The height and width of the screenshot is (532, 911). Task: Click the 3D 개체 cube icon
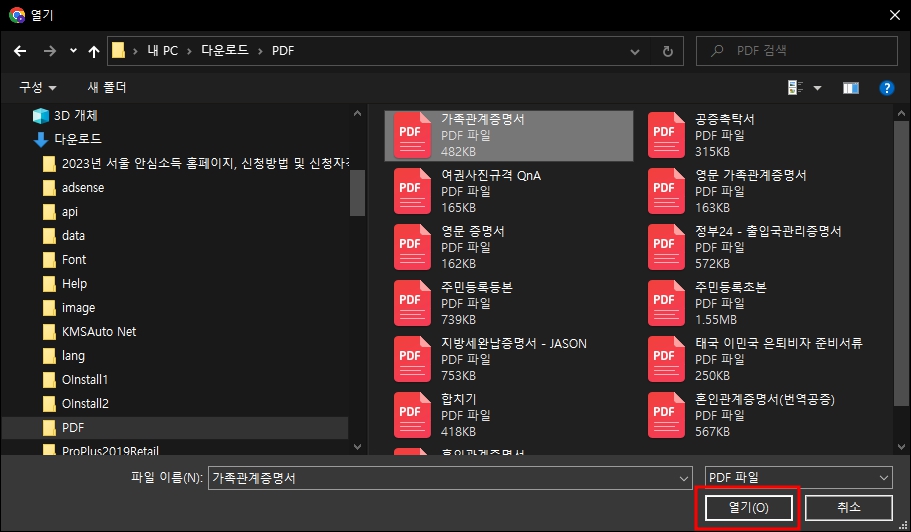click(x=41, y=116)
